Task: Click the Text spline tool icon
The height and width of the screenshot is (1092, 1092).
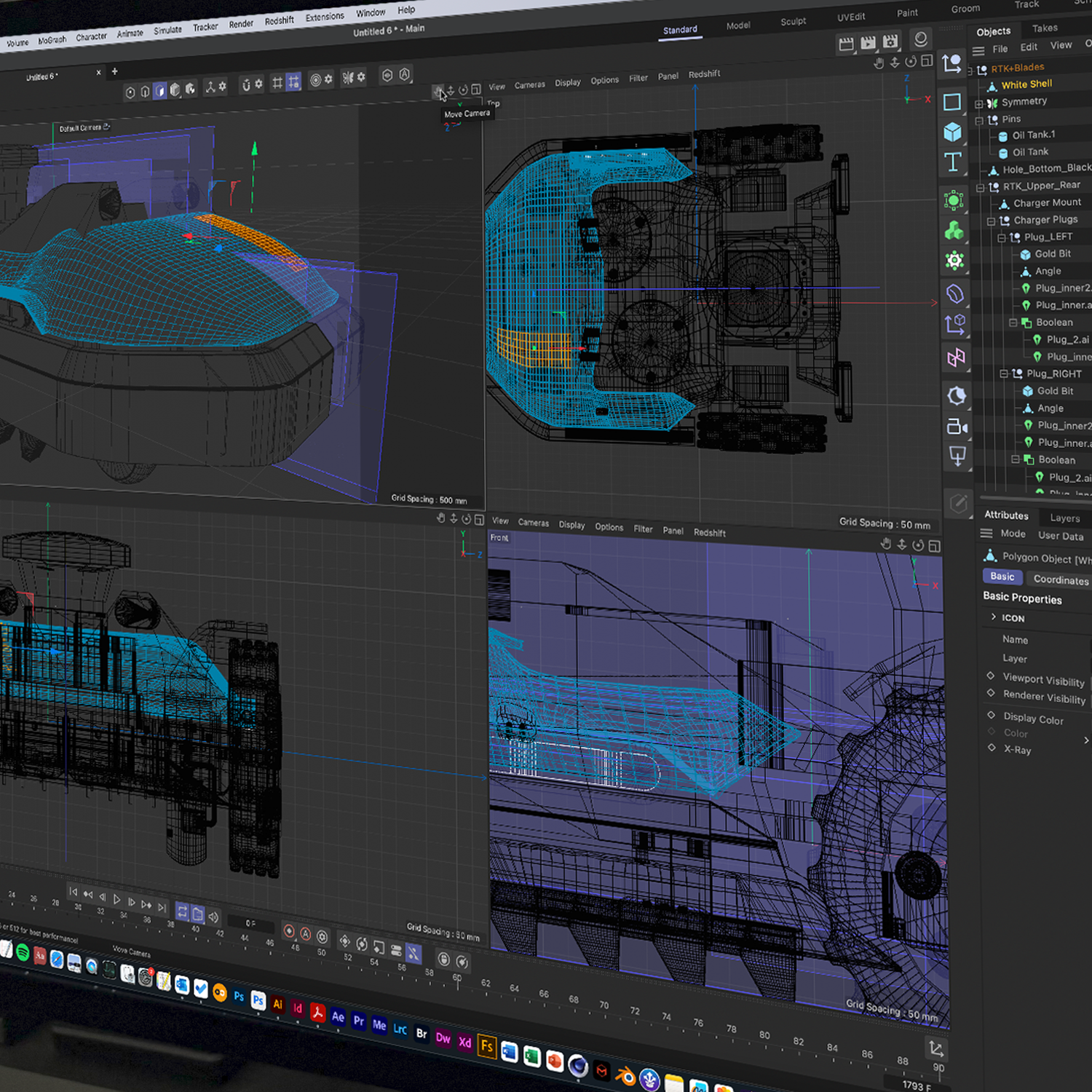Action: [953, 162]
